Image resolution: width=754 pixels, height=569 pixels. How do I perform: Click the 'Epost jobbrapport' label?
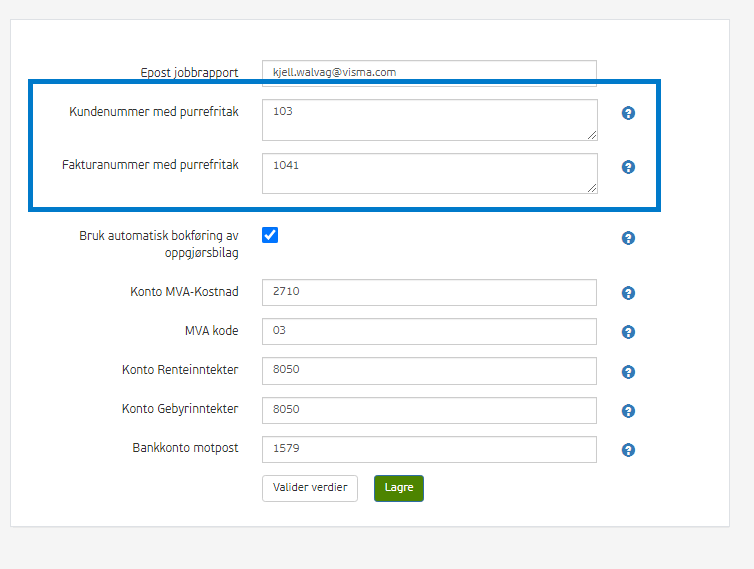tap(189, 73)
